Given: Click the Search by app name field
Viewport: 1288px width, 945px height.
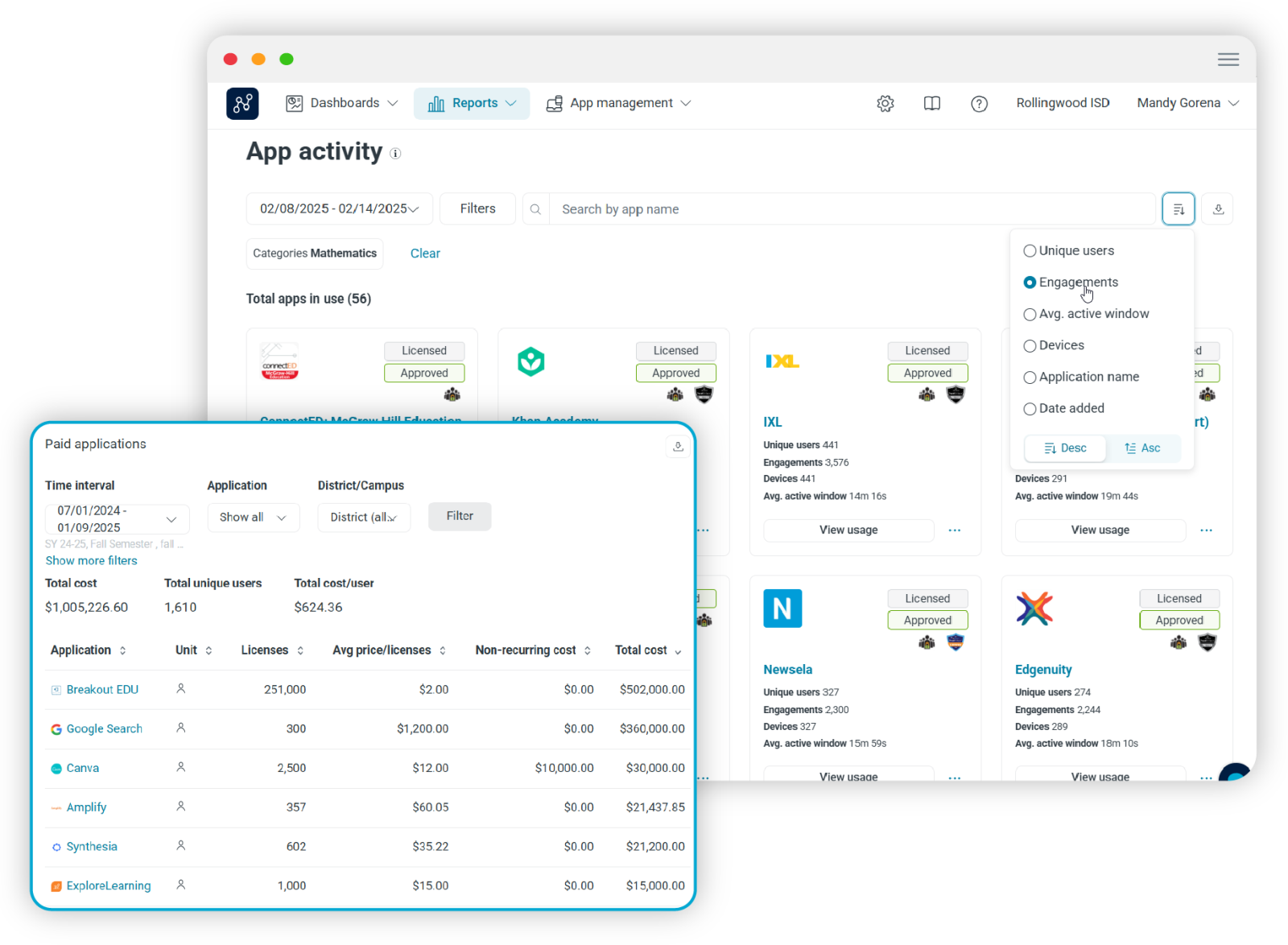Looking at the screenshot, I should [852, 209].
